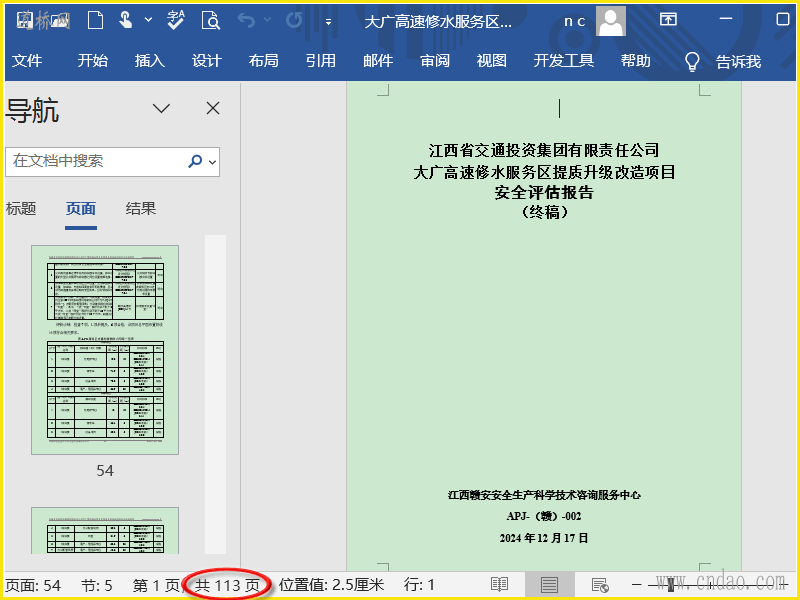Open touch/mouse mode dropdown arrow

(x=148, y=20)
